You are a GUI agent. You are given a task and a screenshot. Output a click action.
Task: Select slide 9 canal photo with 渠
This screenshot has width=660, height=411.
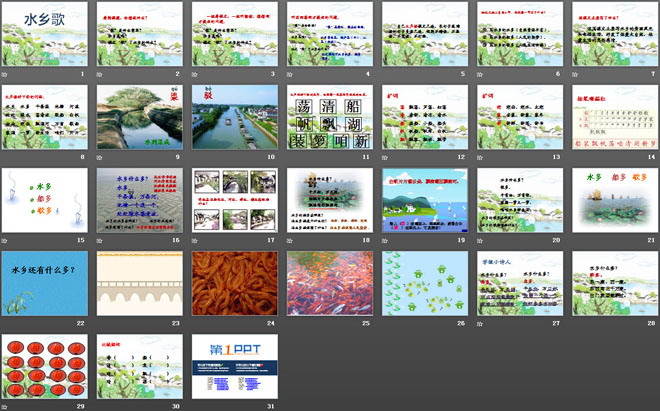pyautogui.click(x=140, y=117)
